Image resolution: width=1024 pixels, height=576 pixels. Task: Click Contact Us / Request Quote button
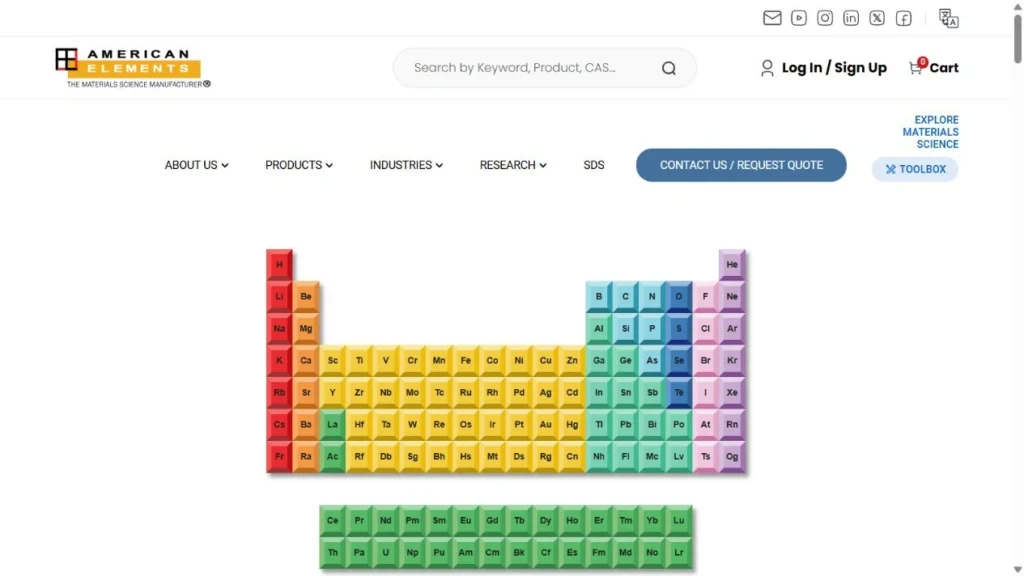741,165
